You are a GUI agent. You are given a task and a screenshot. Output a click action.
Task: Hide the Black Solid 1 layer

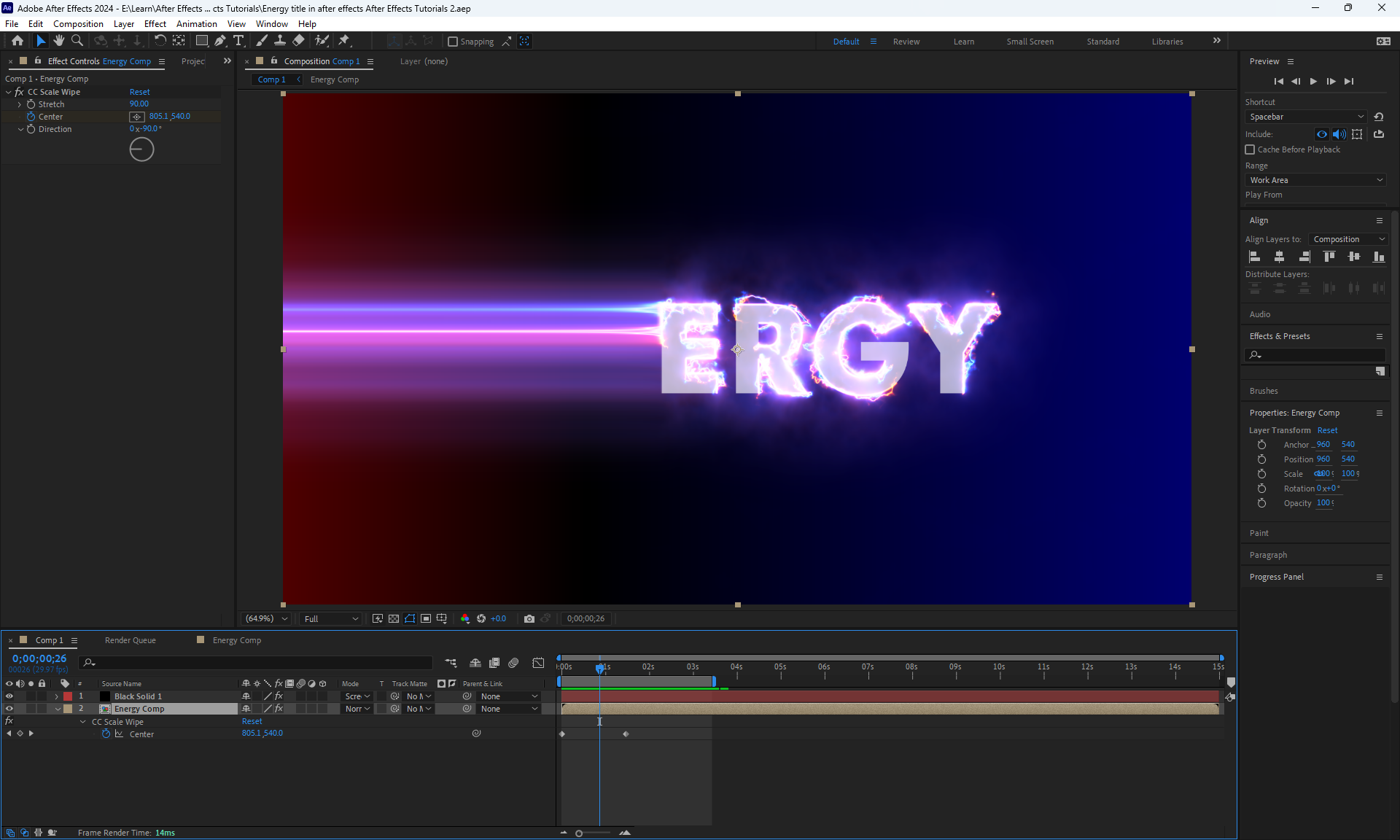point(9,696)
